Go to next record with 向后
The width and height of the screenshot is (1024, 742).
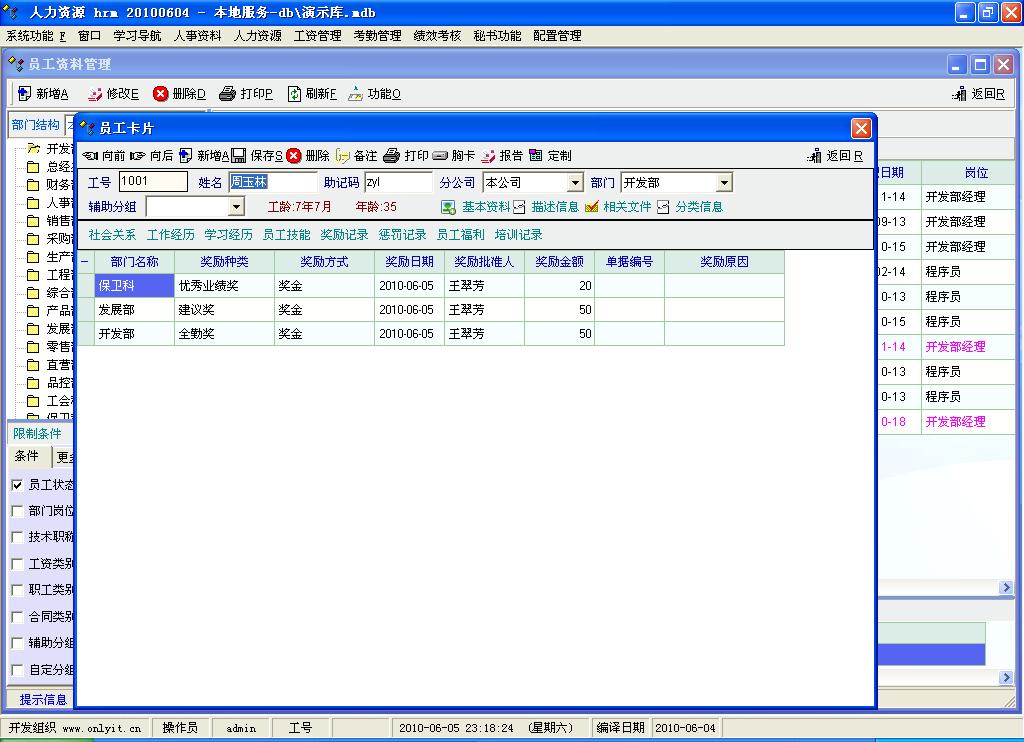point(151,156)
